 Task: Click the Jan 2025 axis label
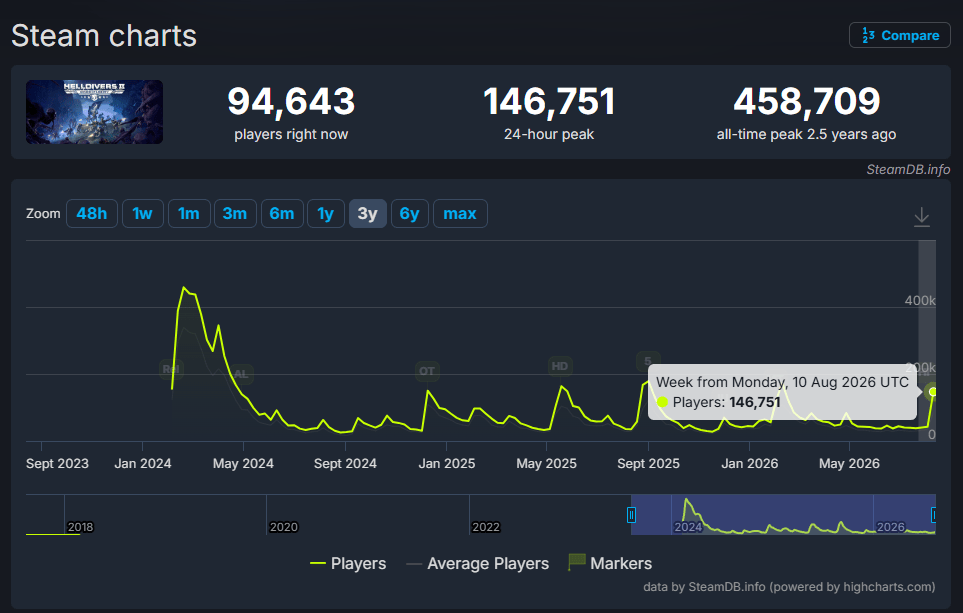[446, 463]
